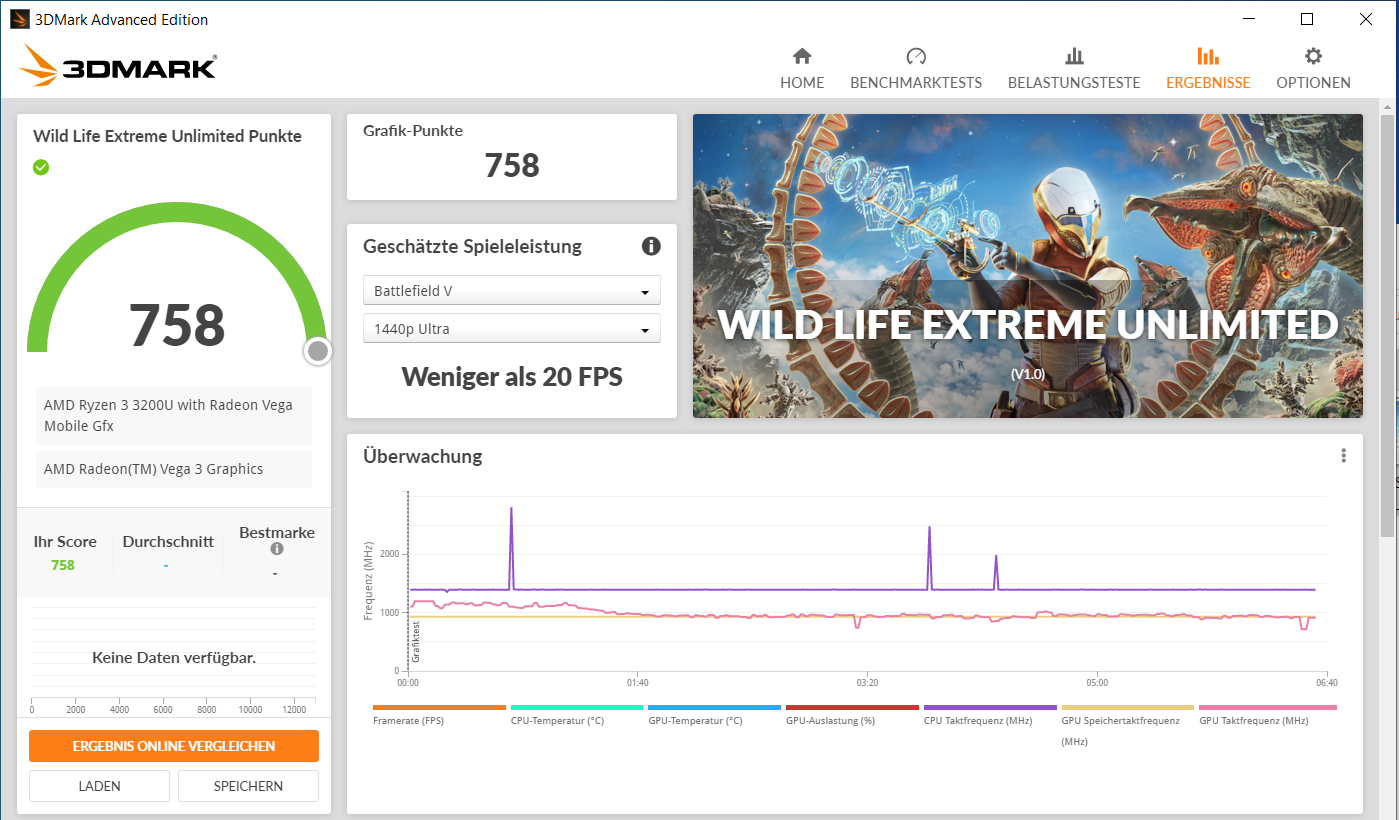
Task: Click the large 758 score in the gauge
Action: pyautogui.click(x=177, y=325)
